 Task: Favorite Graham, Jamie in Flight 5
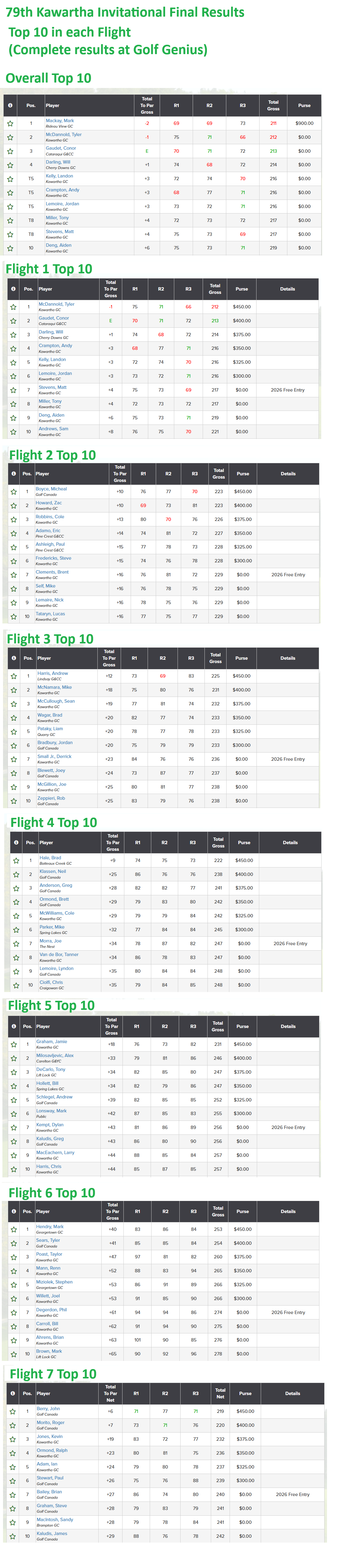(x=13, y=1045)
